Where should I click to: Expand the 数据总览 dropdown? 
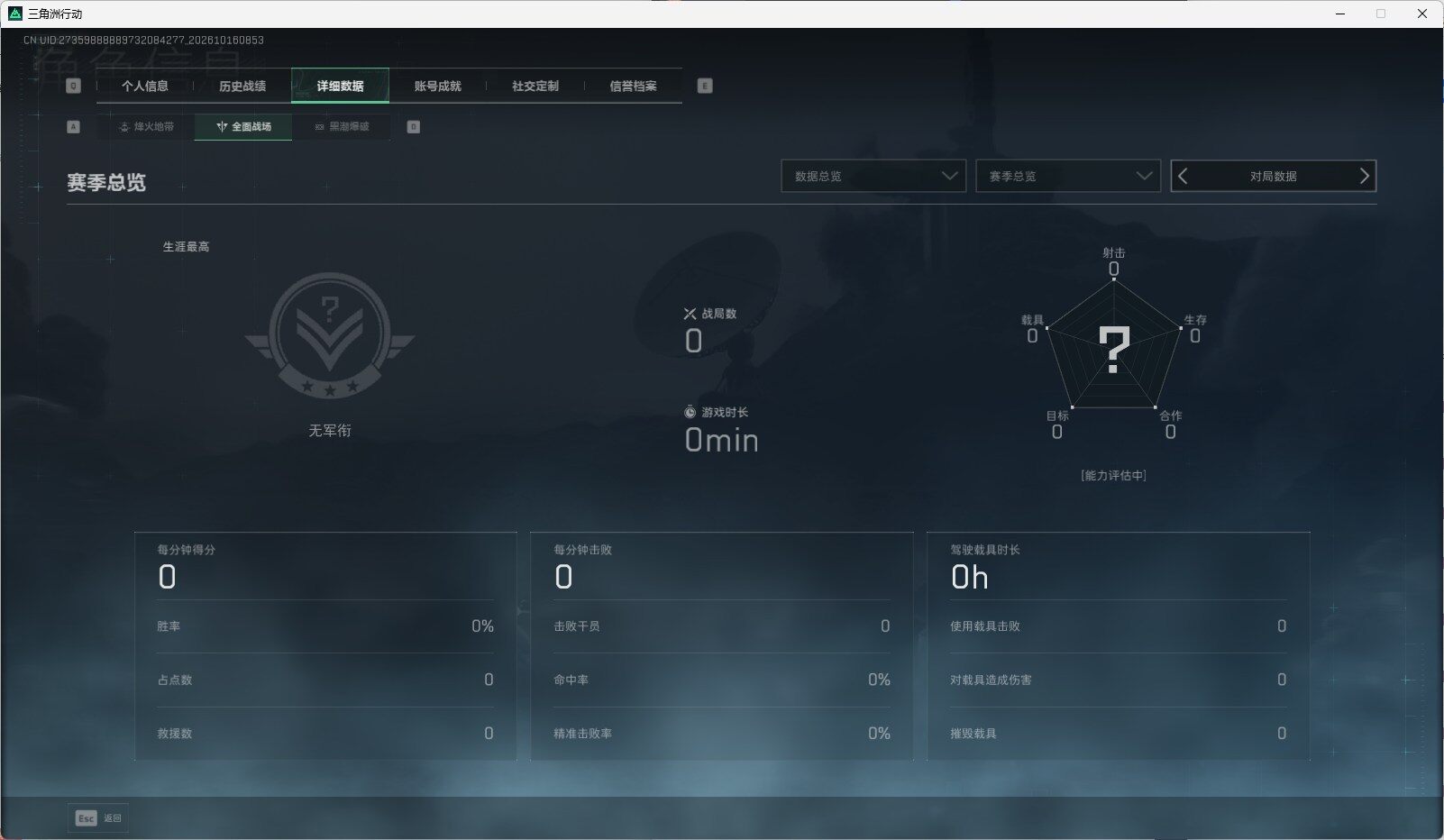tap(873, 176)
